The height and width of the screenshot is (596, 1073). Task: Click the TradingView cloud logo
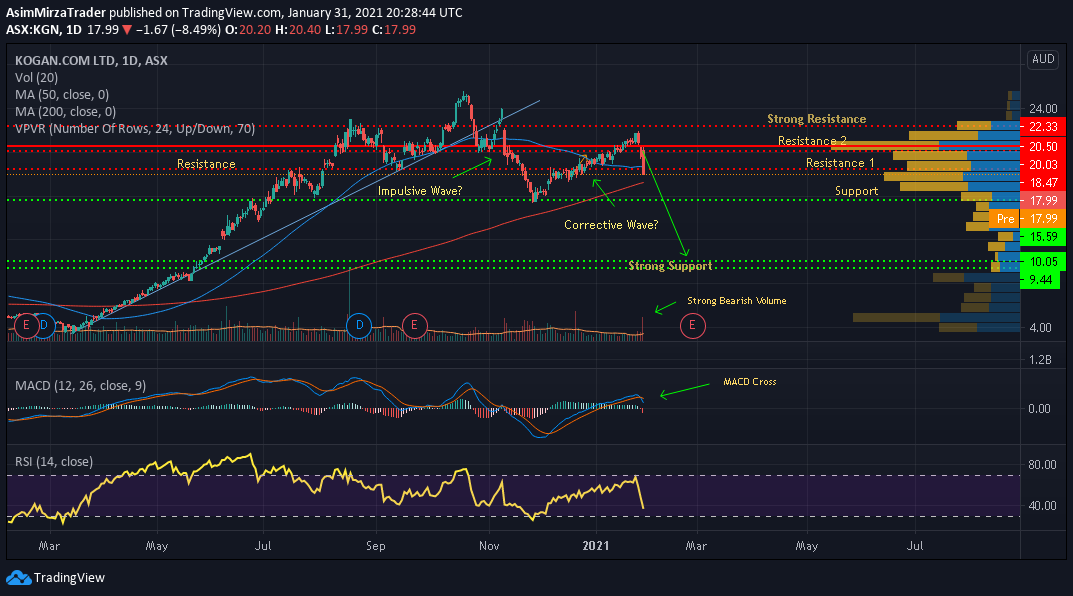pos(18,578)
